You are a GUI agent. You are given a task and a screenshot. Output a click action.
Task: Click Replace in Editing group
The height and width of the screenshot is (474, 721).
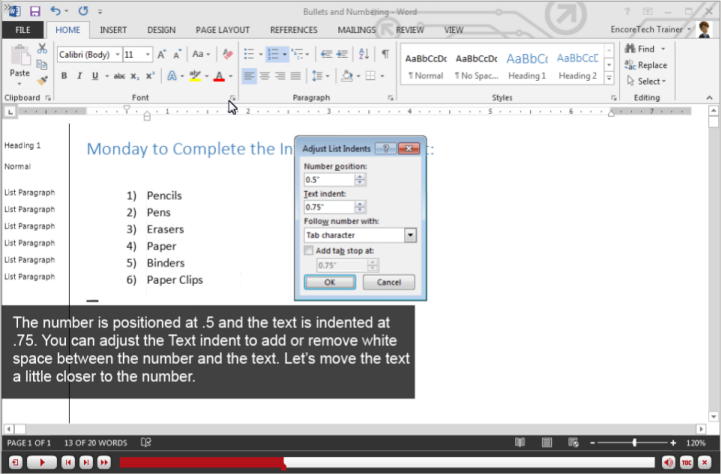646,65
